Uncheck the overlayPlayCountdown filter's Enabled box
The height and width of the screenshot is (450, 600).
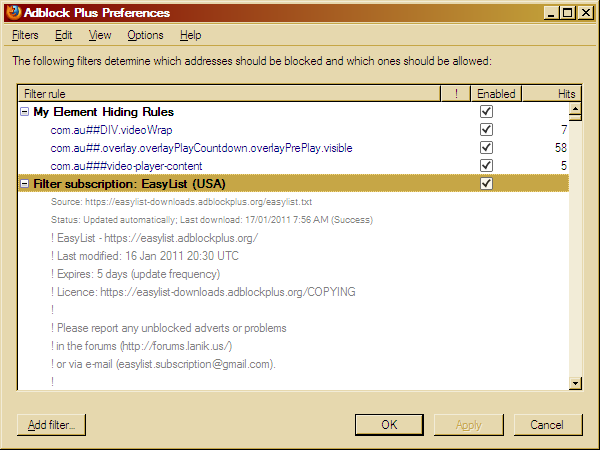coord(486,148)
